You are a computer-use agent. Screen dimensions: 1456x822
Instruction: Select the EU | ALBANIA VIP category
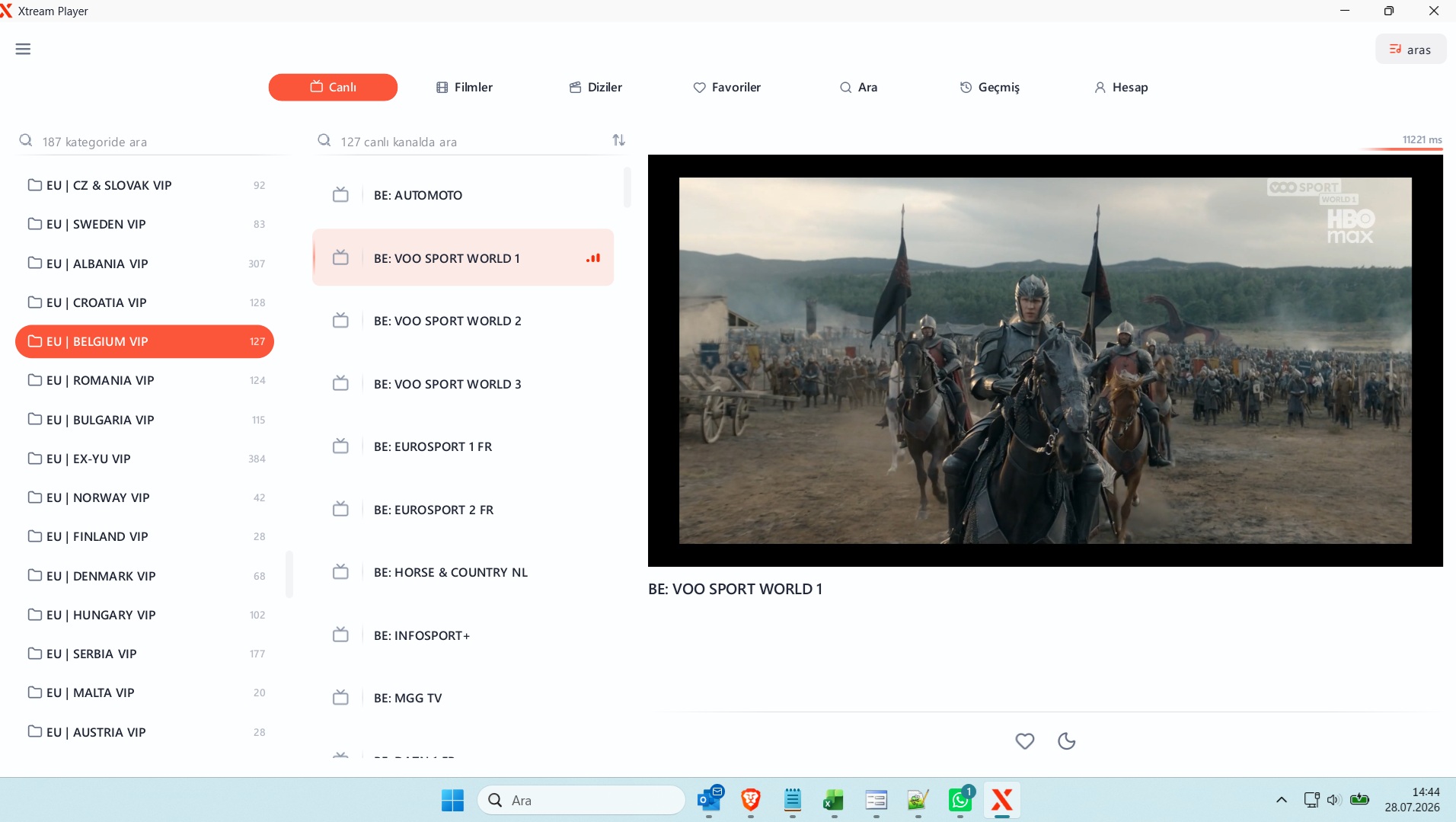pyautogui.click(x=145, y=264)
